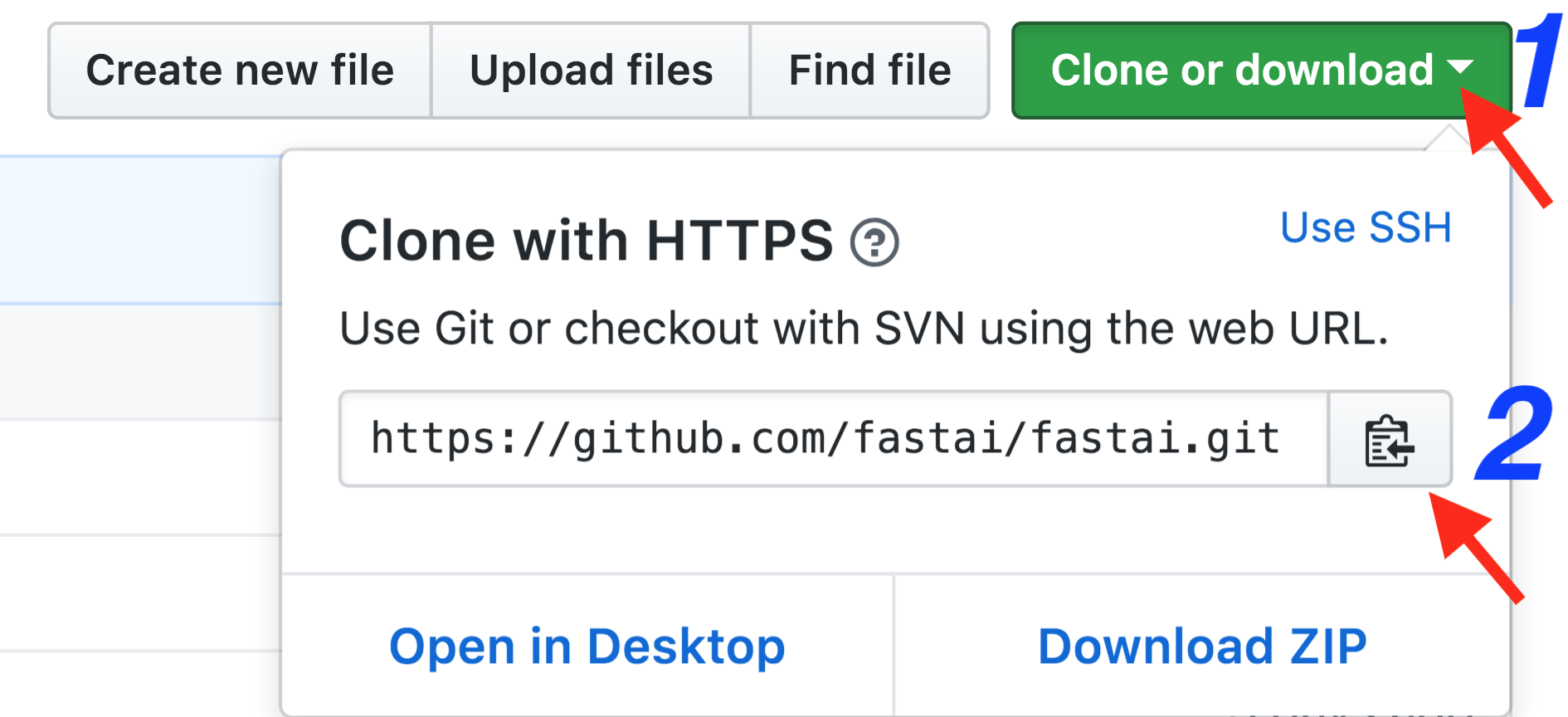Switch to Use SSH
Viewport: 1568px width, 717px height.
point(1366,227)
